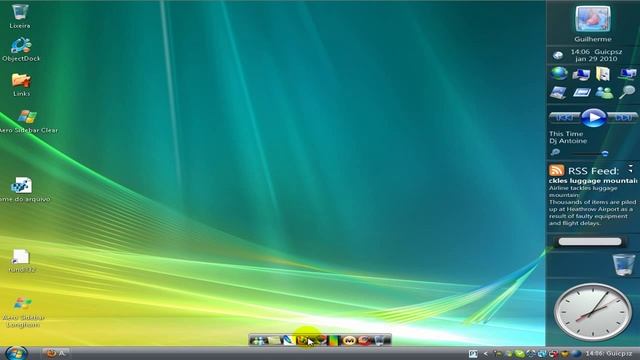Open the ObjectDock desktop shortcut
640x360 pixels.
click(x=21, y=49)
